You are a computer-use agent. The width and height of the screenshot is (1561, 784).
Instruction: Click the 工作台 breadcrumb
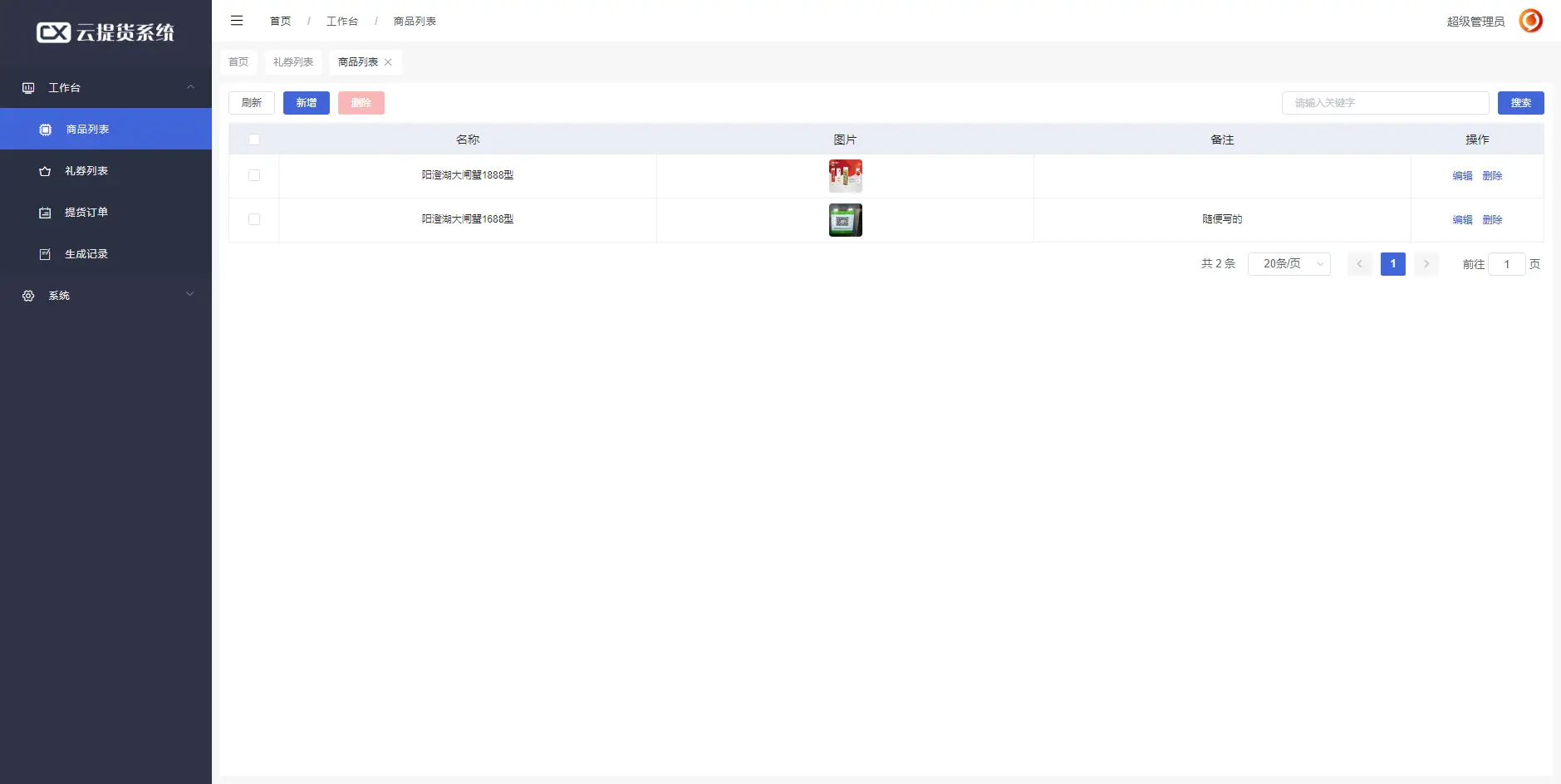click(342, 21)
